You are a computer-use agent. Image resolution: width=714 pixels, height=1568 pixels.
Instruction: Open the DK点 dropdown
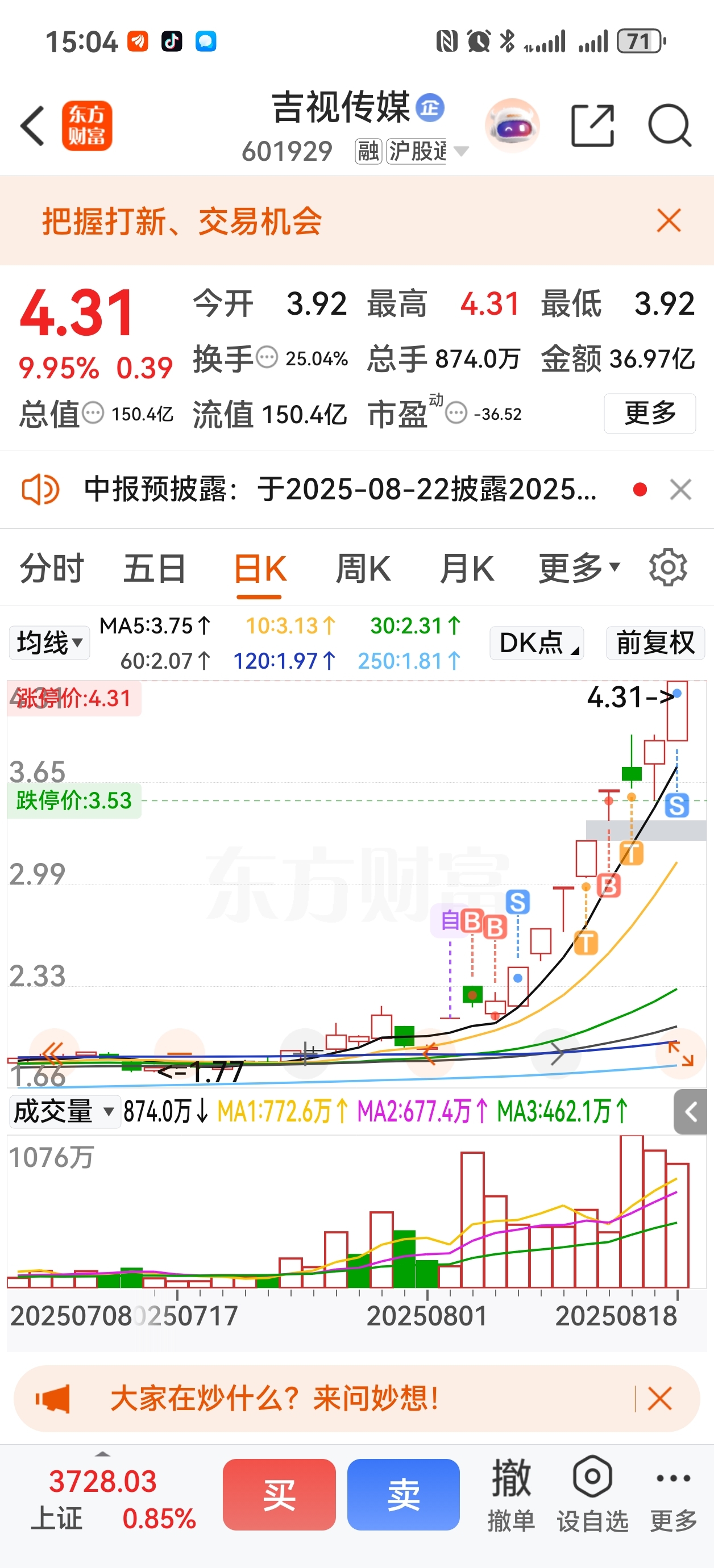(x=537, y=643)
